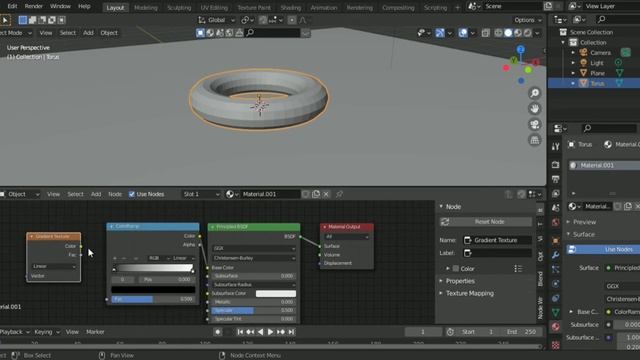Select the Light object in outliner

597,63
